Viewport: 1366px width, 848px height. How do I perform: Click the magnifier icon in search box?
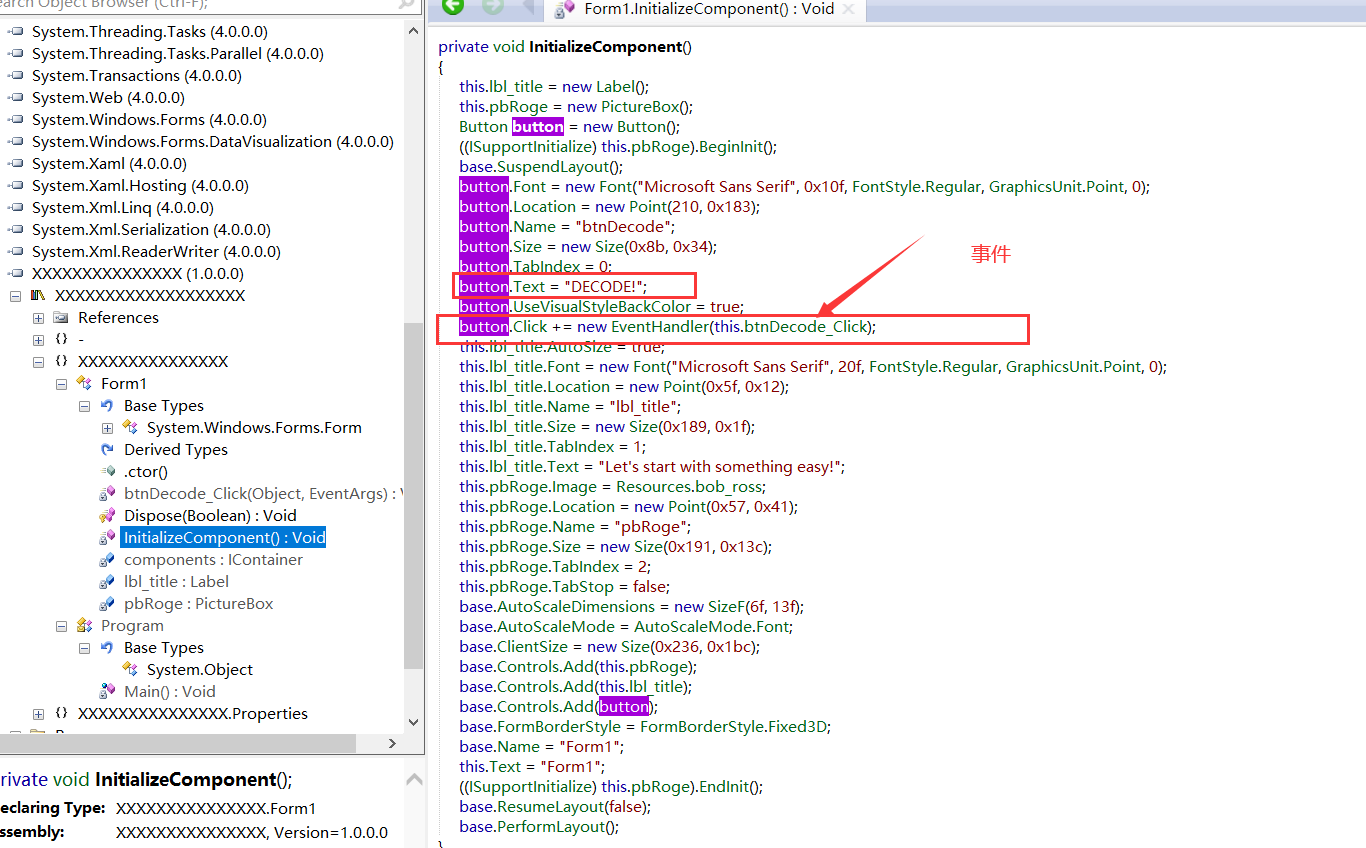(406, 5)
